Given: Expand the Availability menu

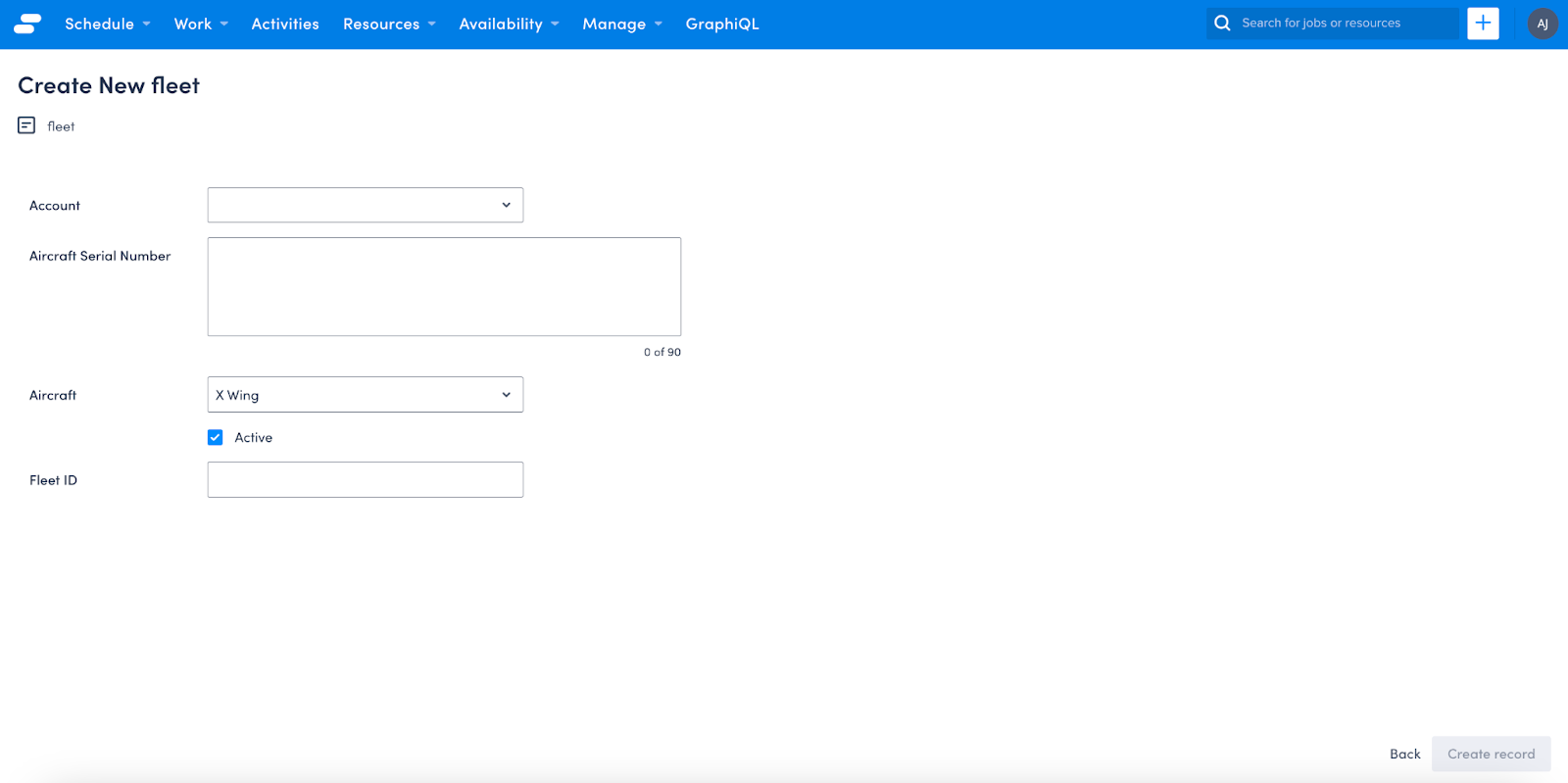Looking at the screenshot, I should 509,24.
